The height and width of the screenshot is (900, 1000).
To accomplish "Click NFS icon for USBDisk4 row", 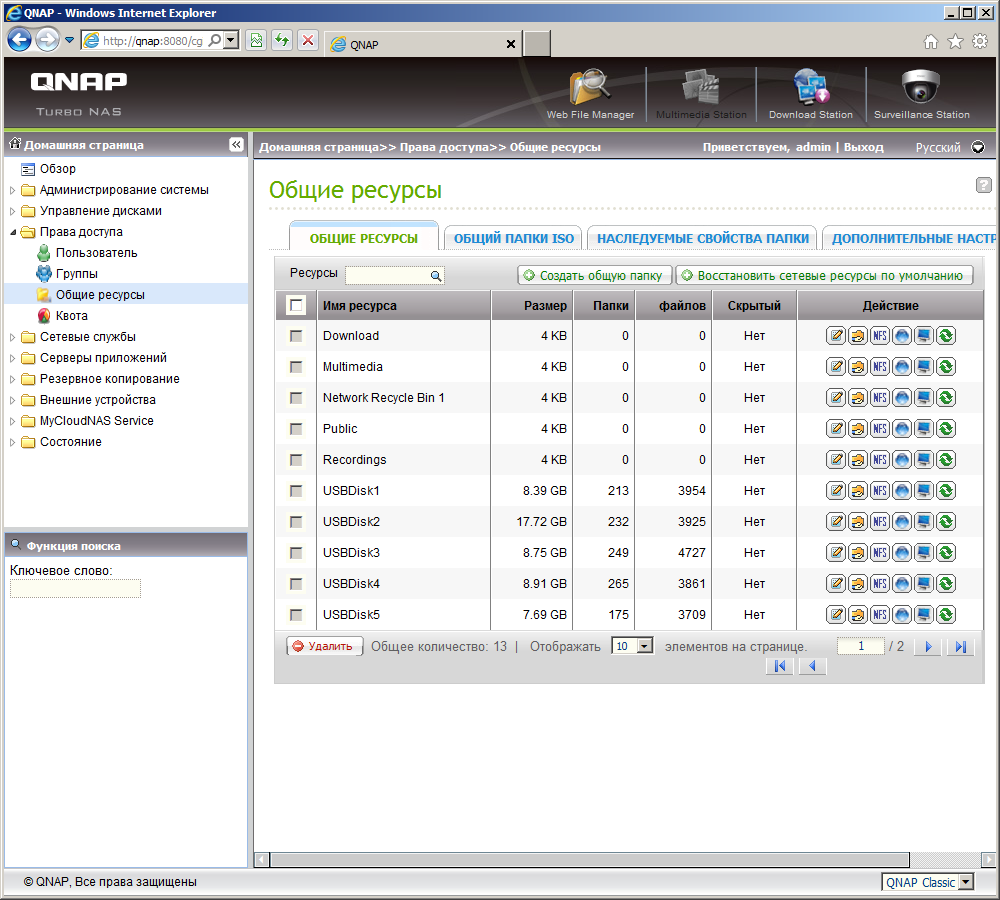I will point(879,584).
